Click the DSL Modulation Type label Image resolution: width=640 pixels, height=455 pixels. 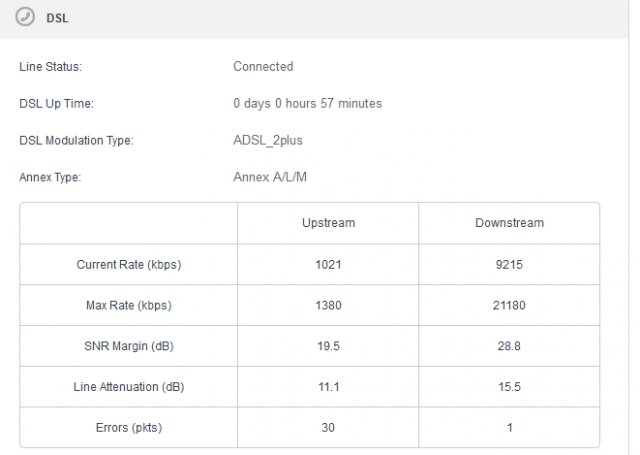point(76,141)
